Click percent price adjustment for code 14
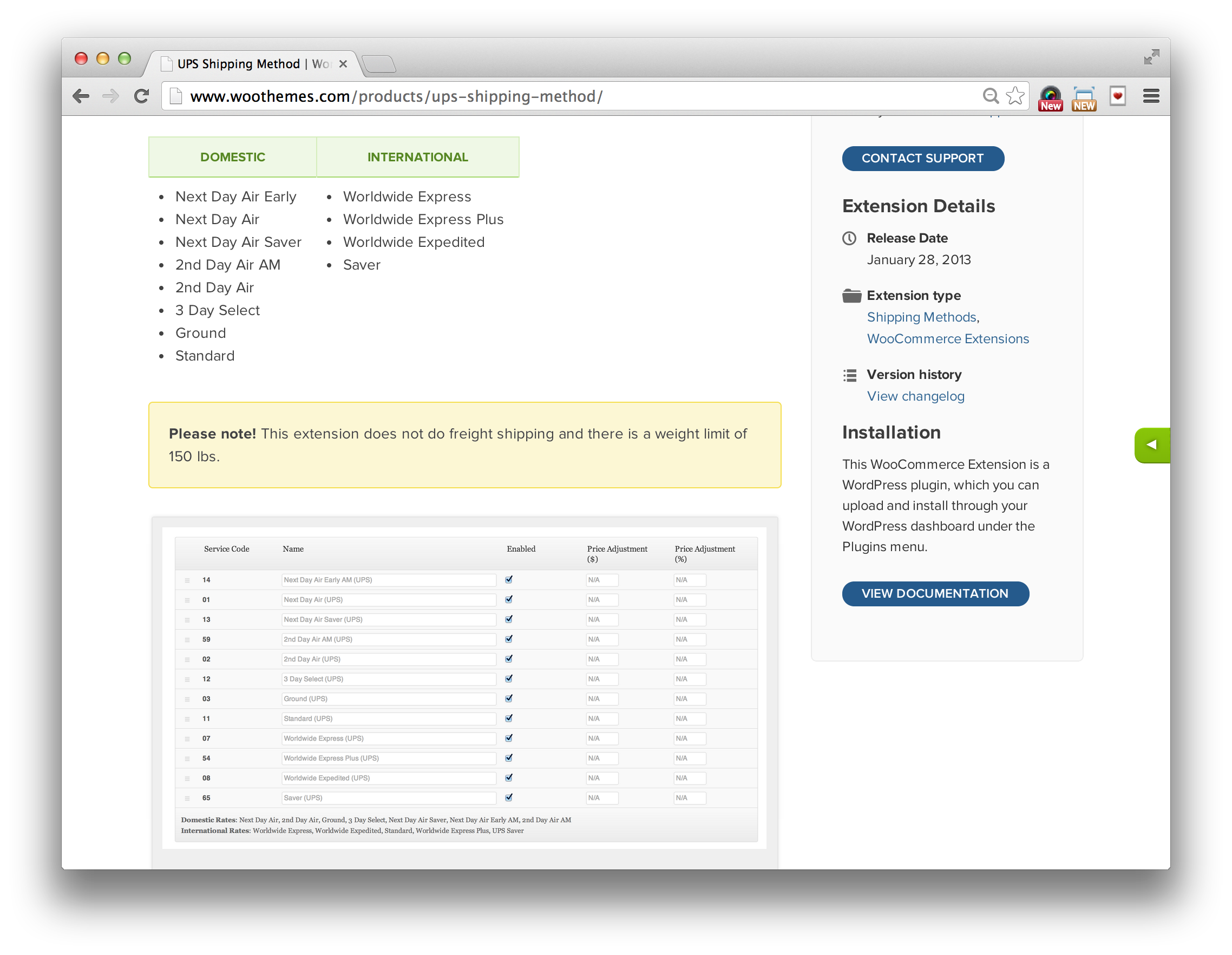Screen dimensions: 1232x955 tap(689, 580)
